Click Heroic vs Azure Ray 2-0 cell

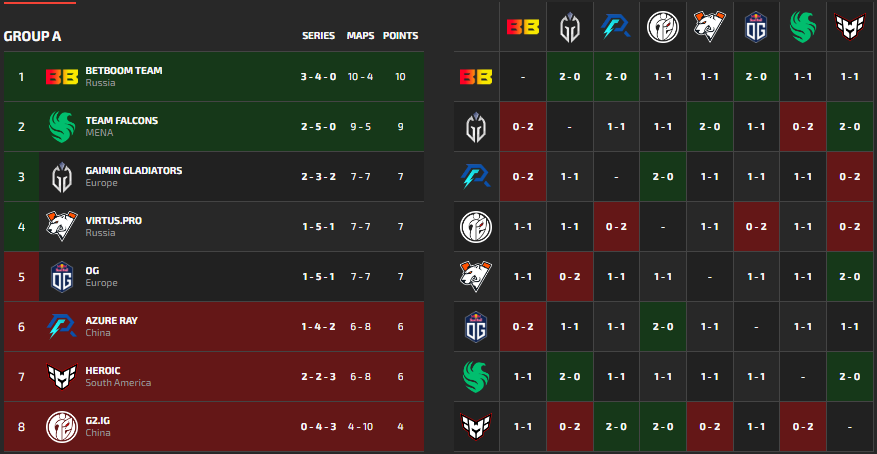click(x=616, y=427)
